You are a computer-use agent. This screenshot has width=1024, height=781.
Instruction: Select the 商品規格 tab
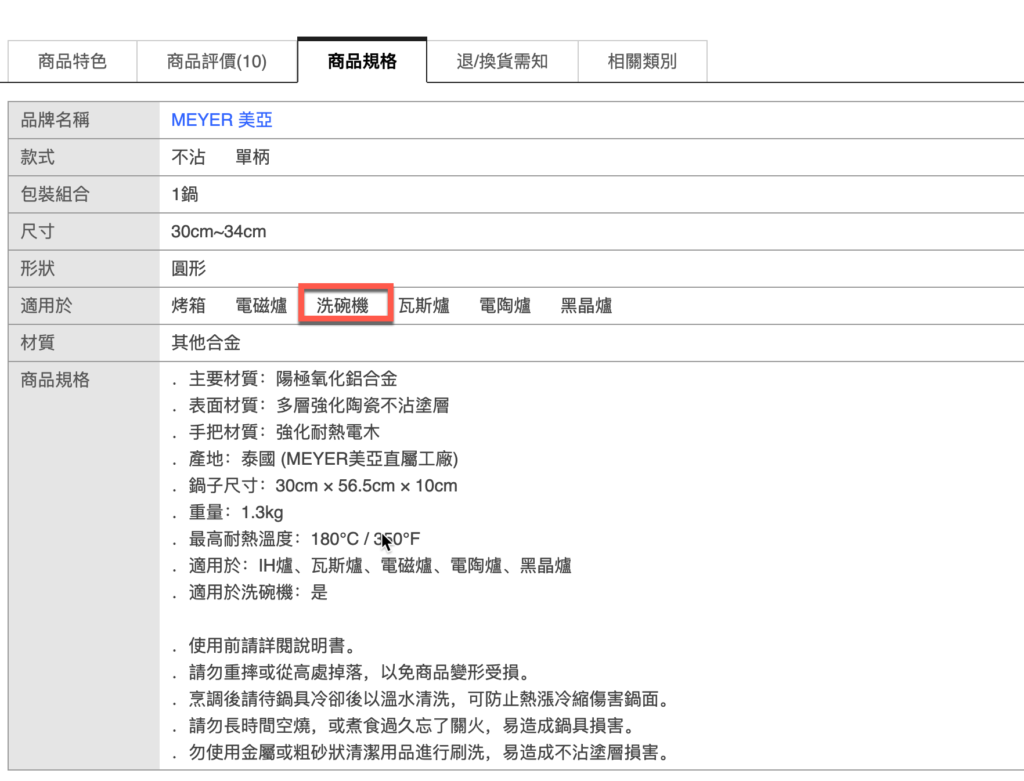(x=362, y=61)
